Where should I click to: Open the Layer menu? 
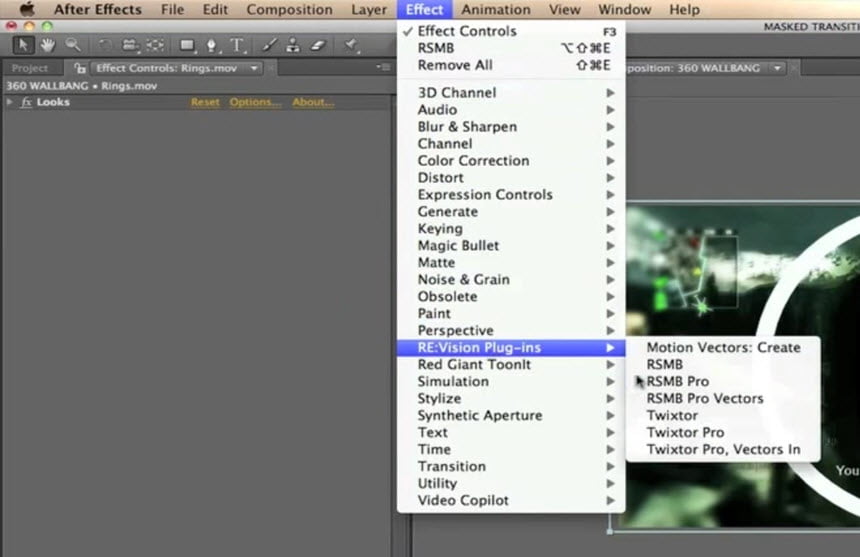tap(369, 9)
